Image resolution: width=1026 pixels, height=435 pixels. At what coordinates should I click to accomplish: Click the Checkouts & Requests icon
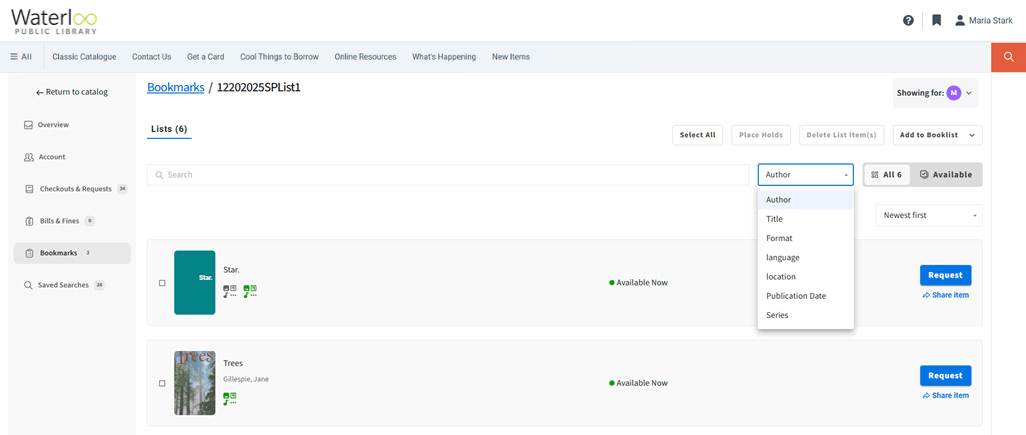coord(29,189)
